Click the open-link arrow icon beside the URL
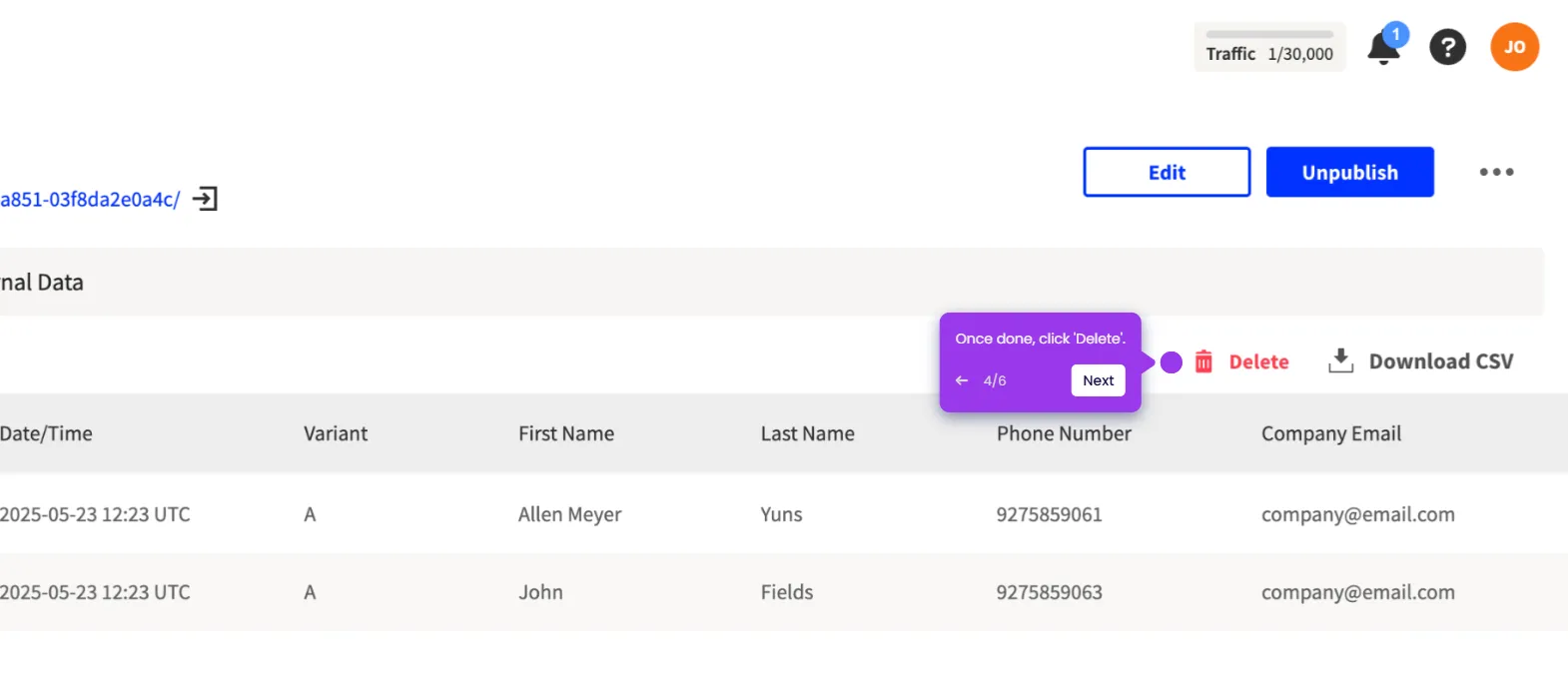The image size is (1568, 693). [x=205, y=199]
